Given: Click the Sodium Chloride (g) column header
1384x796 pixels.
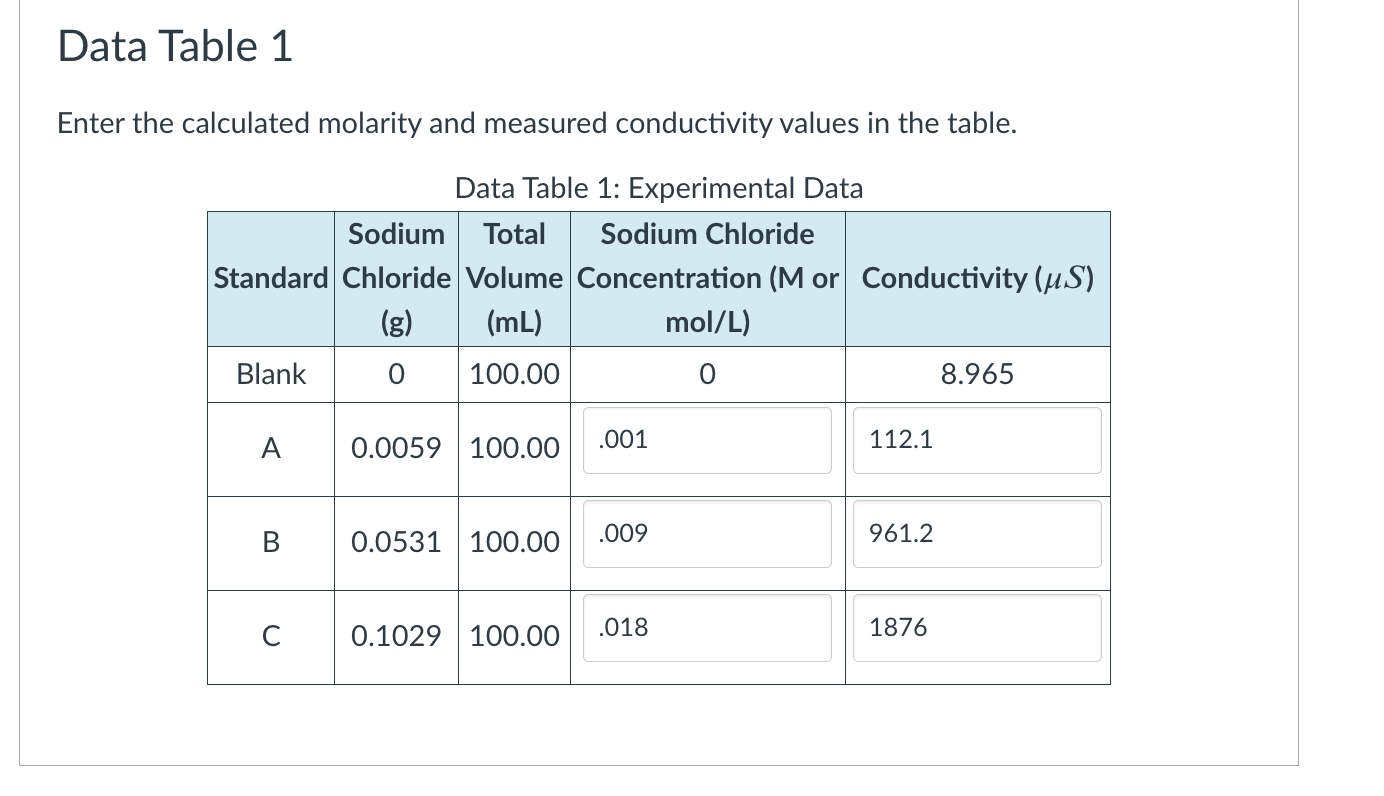Looking at the screenshot, I should pos(396,278).
